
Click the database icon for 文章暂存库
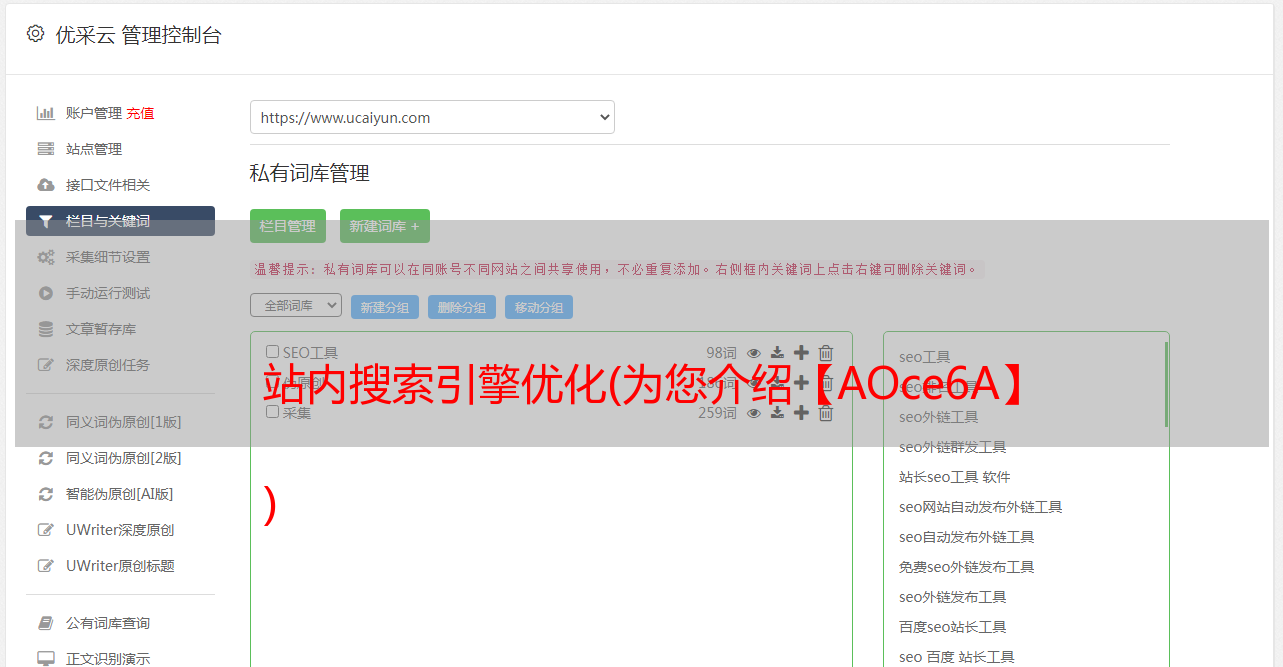pos(45,329)
